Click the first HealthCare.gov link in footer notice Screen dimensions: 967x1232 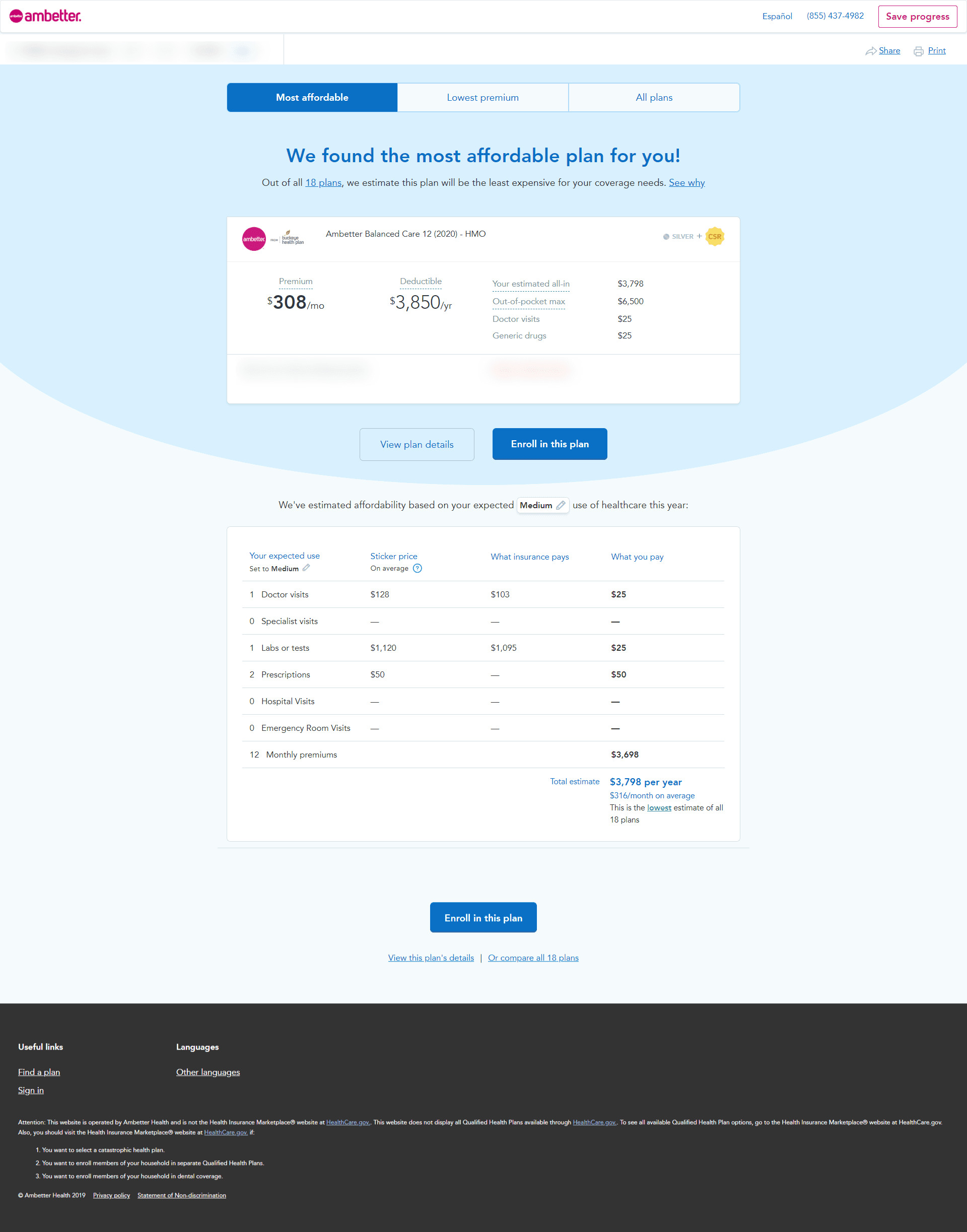coord(348,1122)
